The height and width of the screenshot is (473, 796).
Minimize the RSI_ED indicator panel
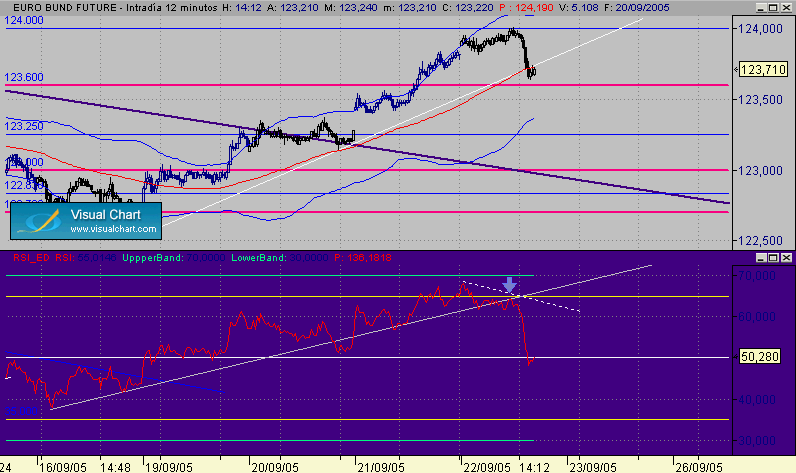coord(761,258)
